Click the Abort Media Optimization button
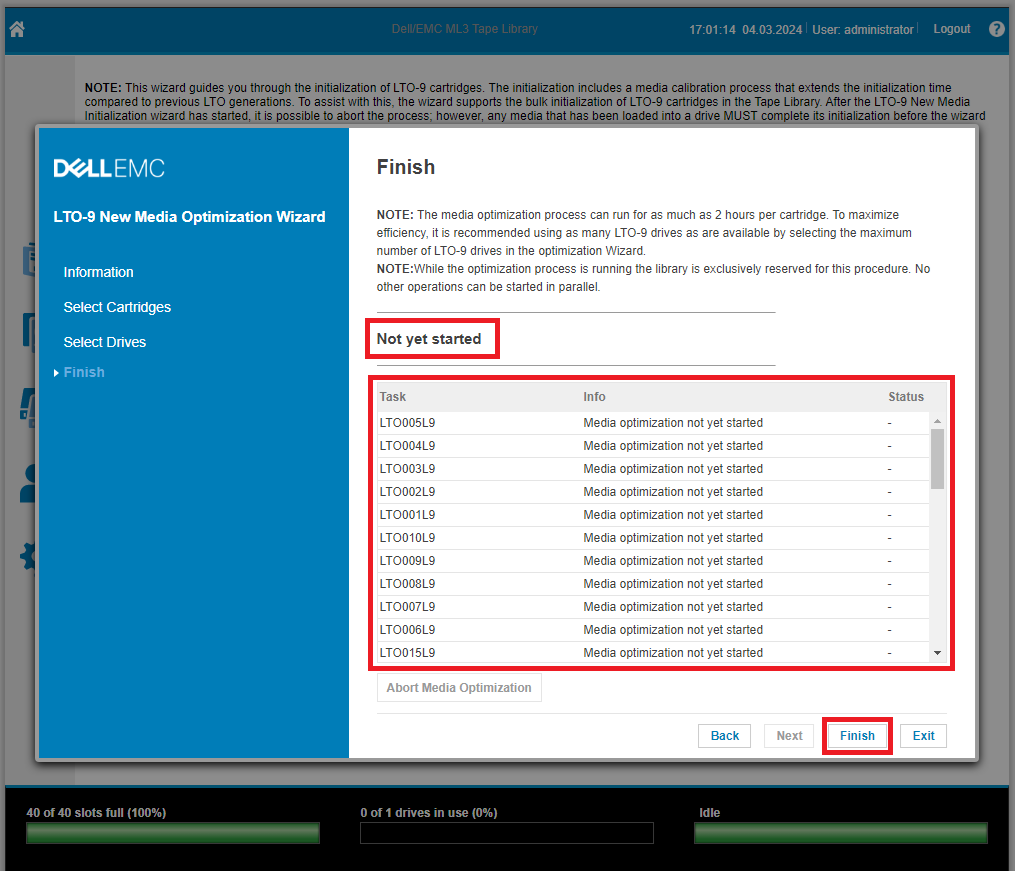The image size is (1015, 871). pyautogui.click(x=459, y=688)
